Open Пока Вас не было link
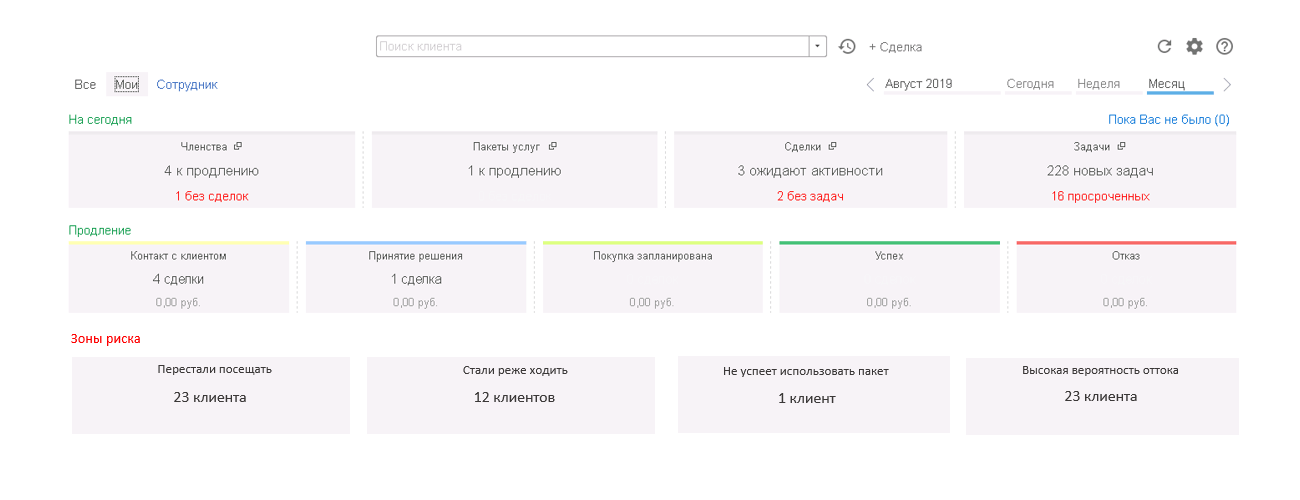1300x500 pixels. pos(1169,119)
